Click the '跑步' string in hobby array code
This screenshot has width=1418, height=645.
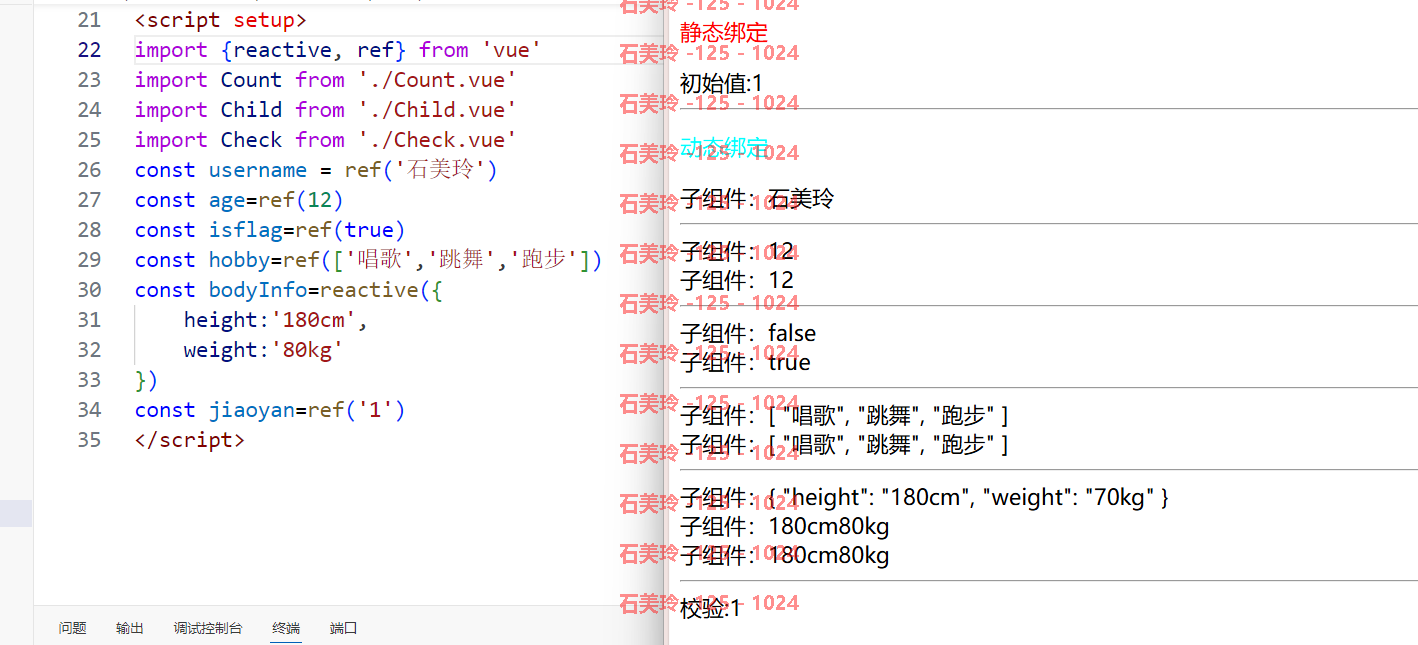click(545, 260)
